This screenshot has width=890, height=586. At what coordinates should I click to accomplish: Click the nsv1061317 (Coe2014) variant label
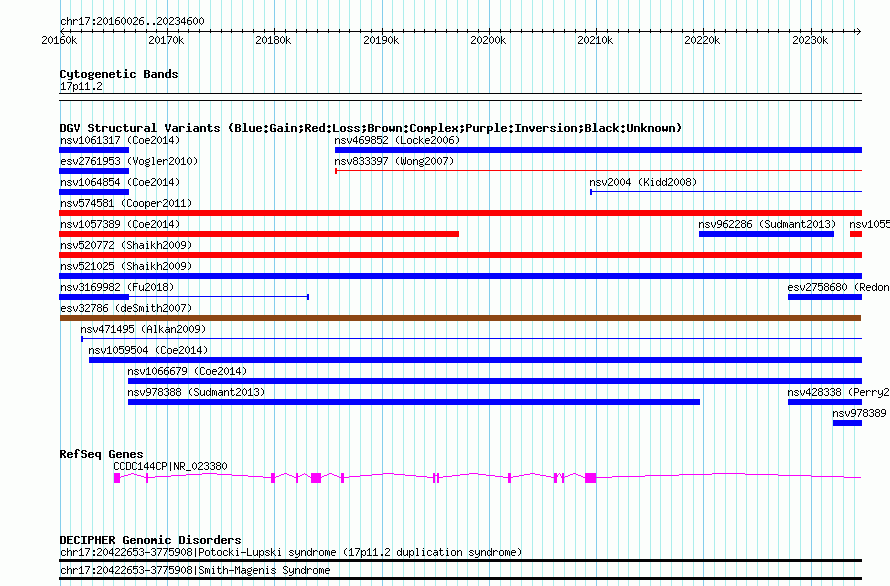click(120, 140)
